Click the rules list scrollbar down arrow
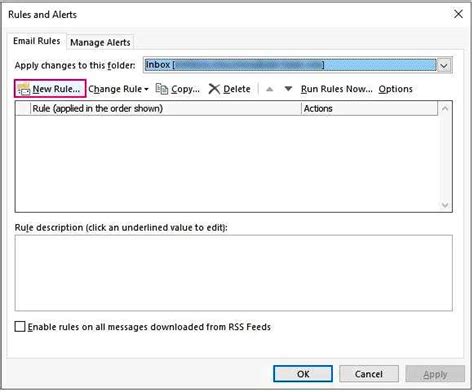The image size is (474, 392). point(445,205)
